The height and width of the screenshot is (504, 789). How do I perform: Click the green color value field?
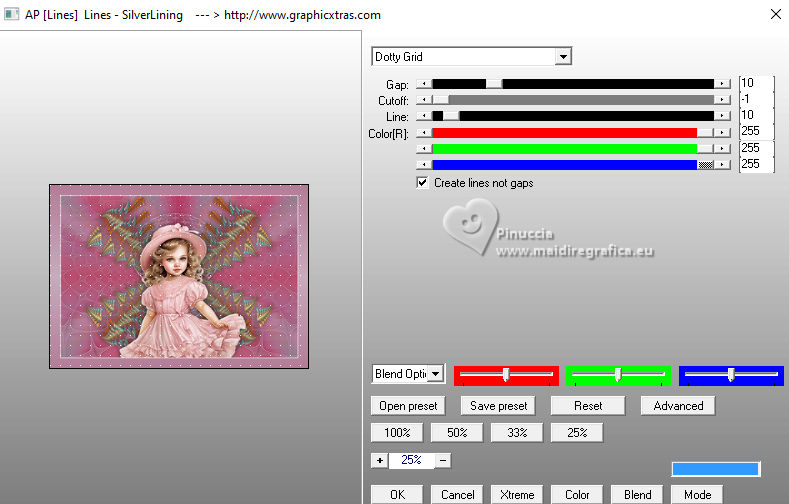point(756,148)
